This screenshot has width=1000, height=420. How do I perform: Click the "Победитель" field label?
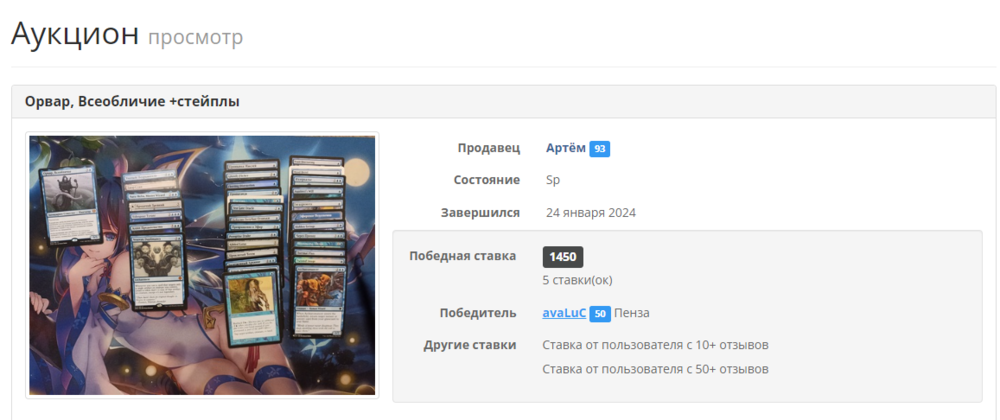[478, 313]
